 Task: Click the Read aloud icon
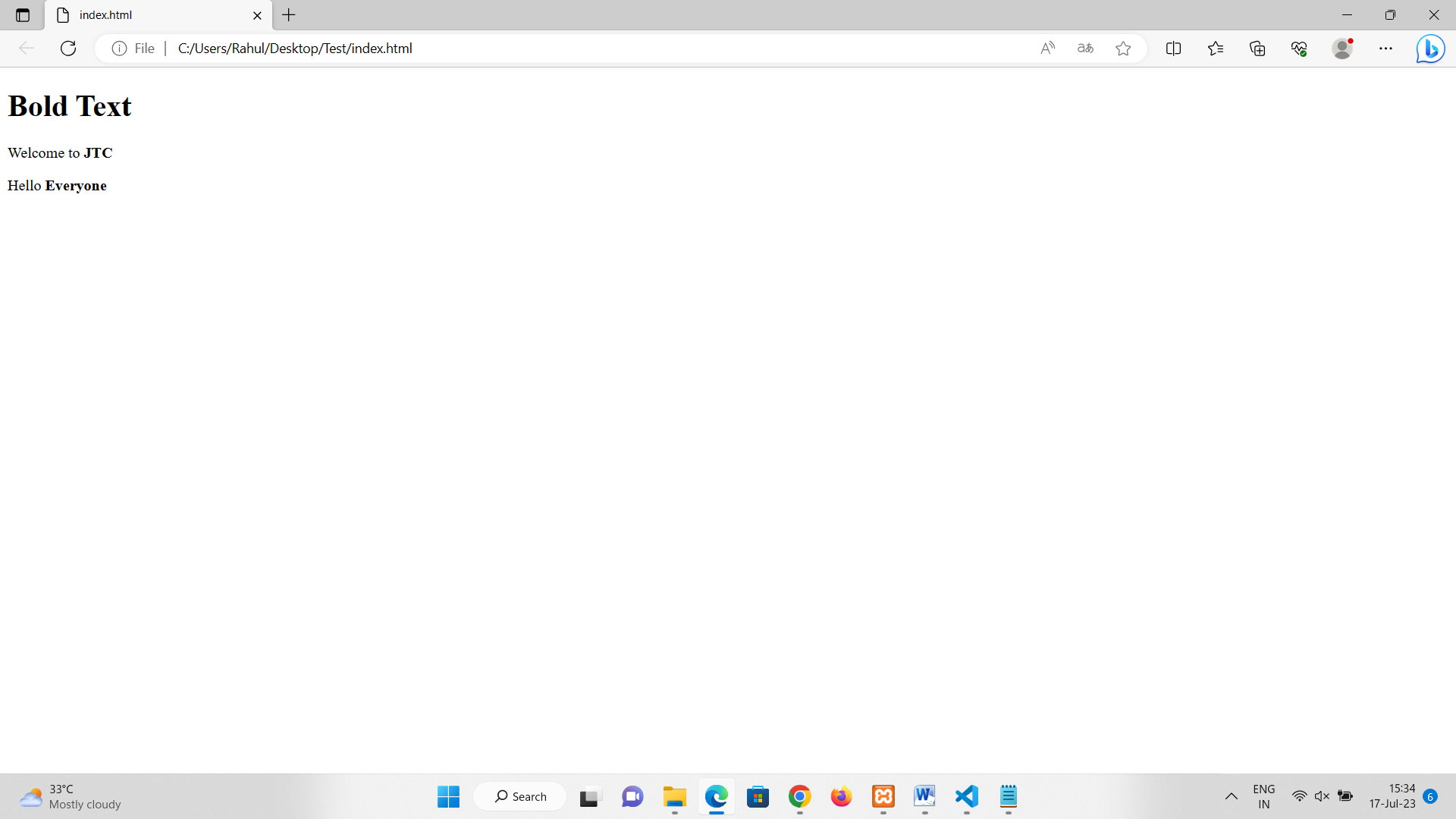click(x=1047, y=49)
